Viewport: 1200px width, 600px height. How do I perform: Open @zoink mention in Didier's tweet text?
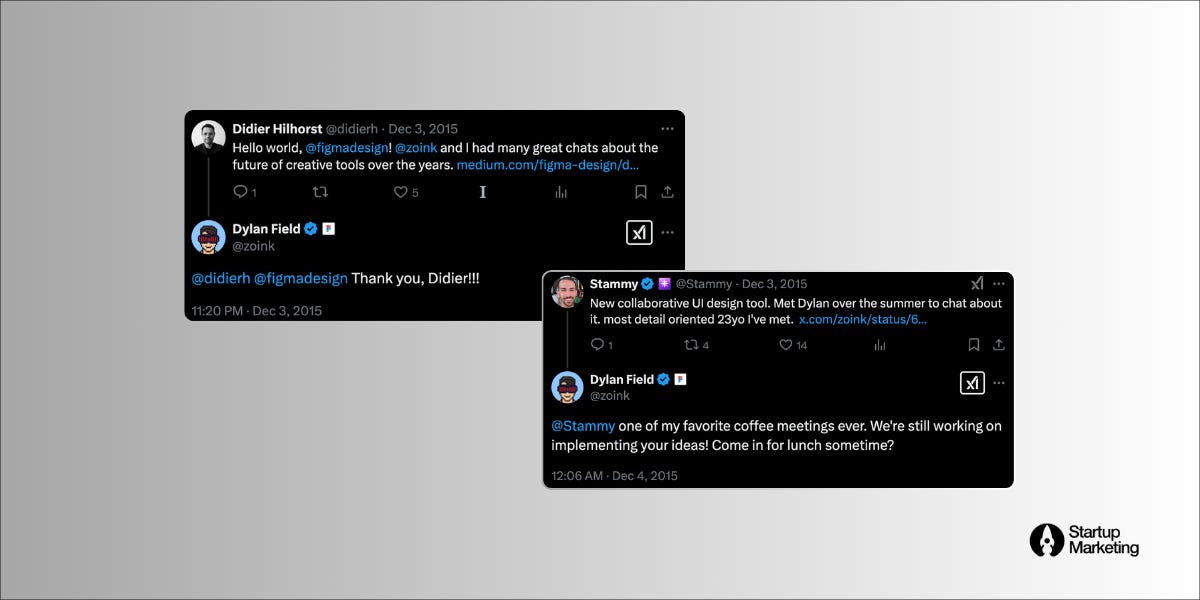[416, 147]
